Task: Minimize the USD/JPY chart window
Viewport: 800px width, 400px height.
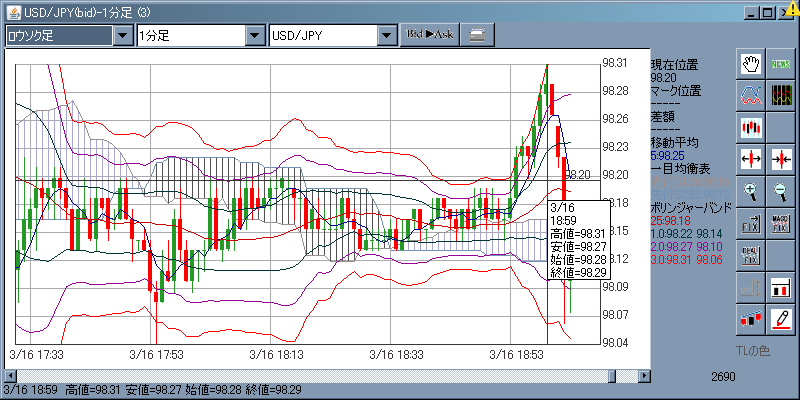Action: click(x=750, y=12)
